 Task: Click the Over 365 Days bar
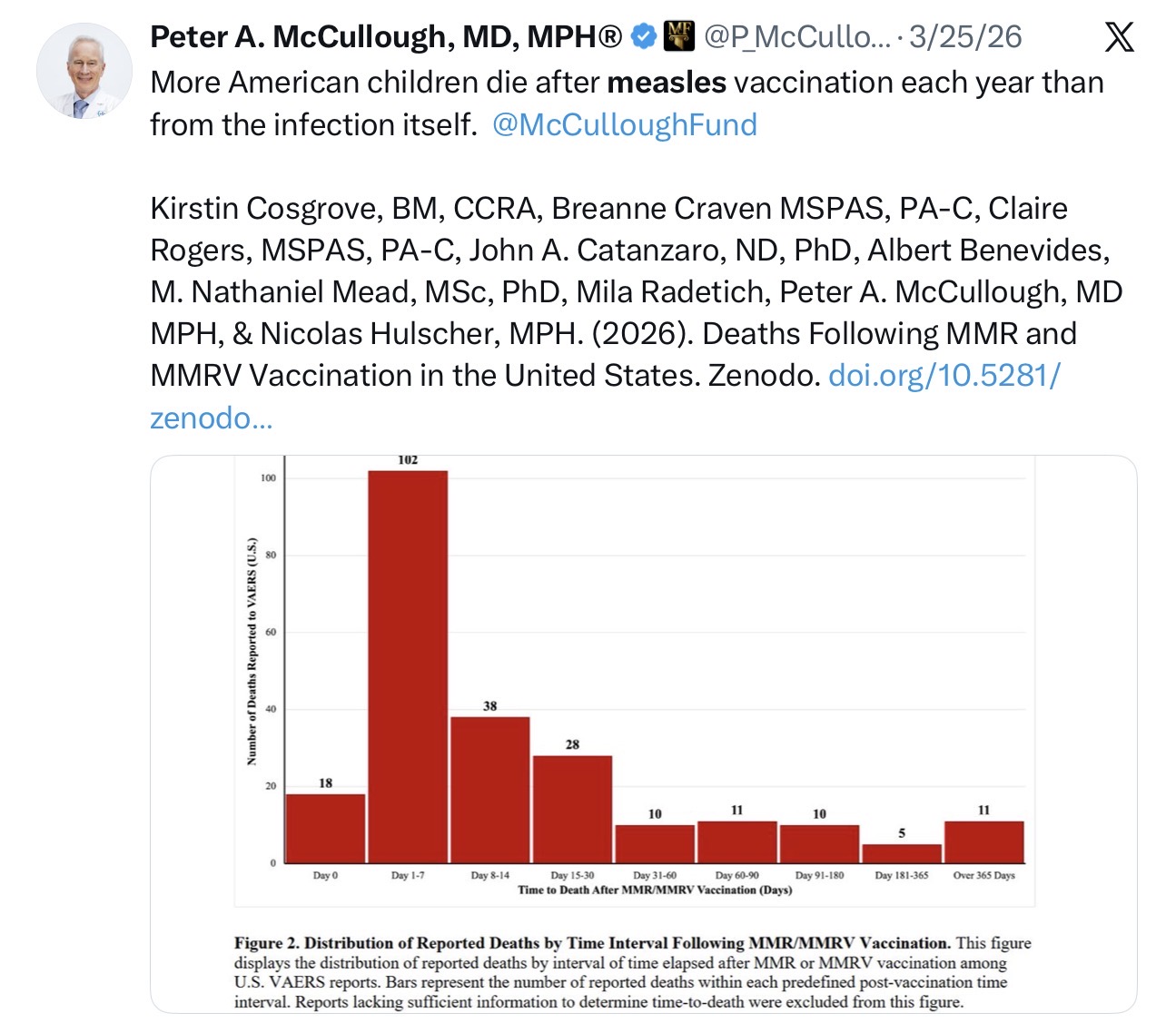(984, 842)
